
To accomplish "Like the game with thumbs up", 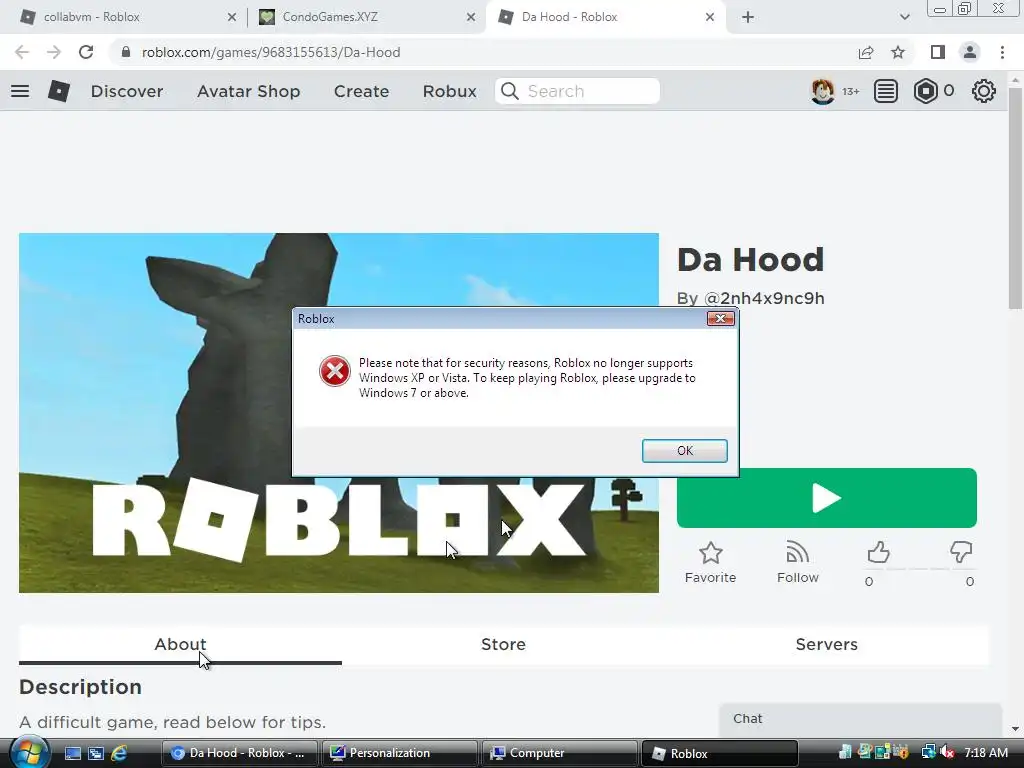I will (878, 553).
